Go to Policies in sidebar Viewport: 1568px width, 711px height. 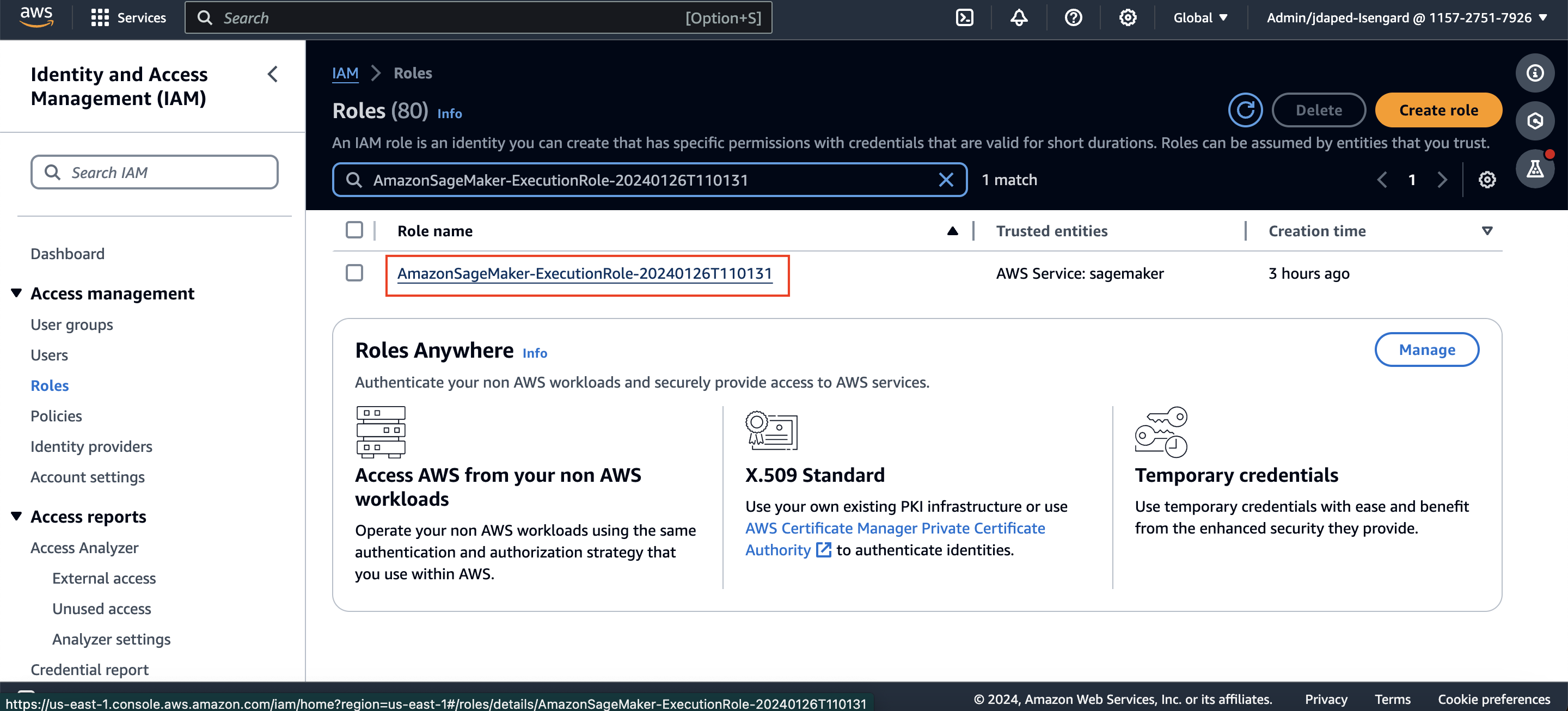click(x=56, y=416)
